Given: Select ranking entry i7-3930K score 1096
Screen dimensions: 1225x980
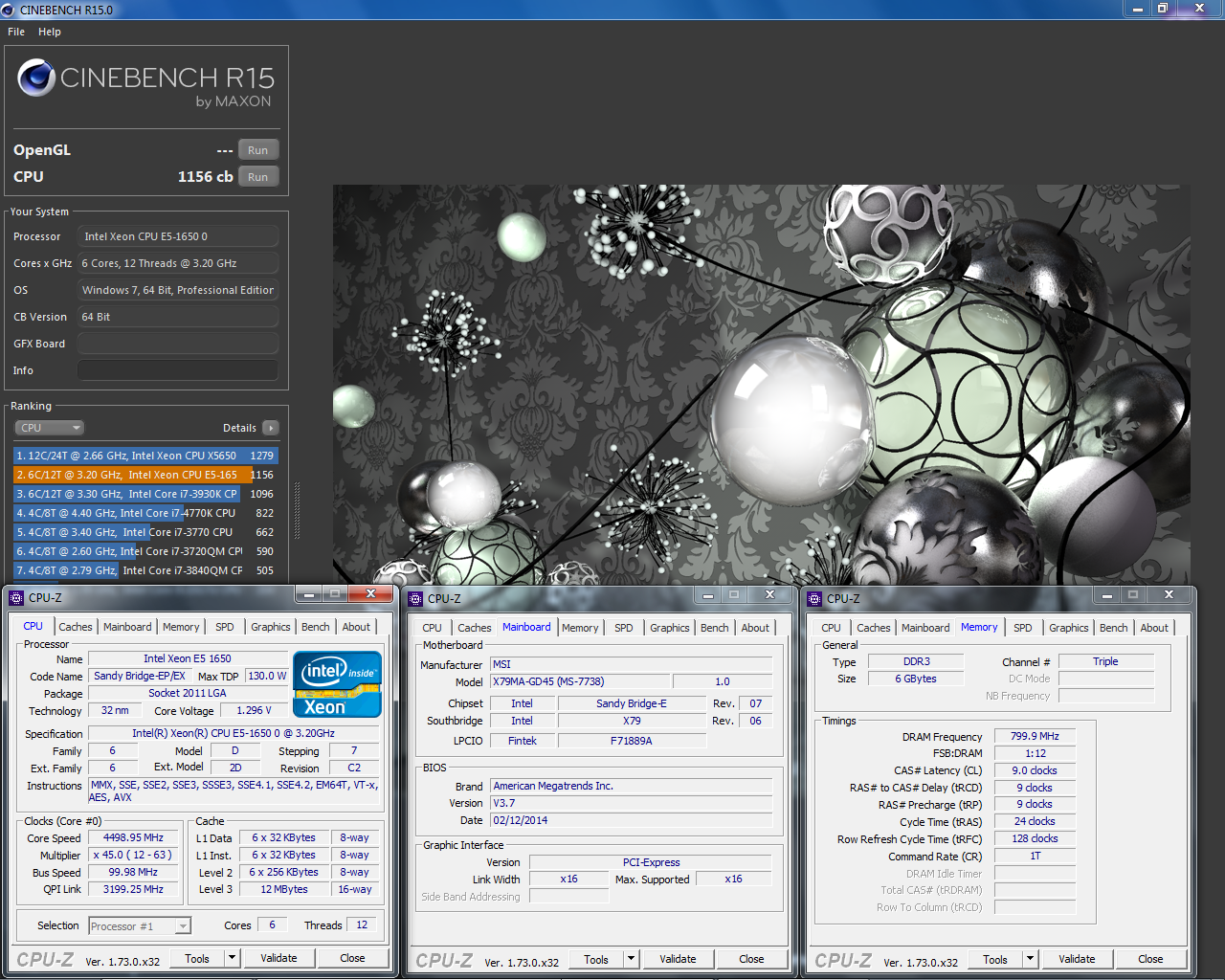Looking at the screenshot, I should click(x=145, y=494).
